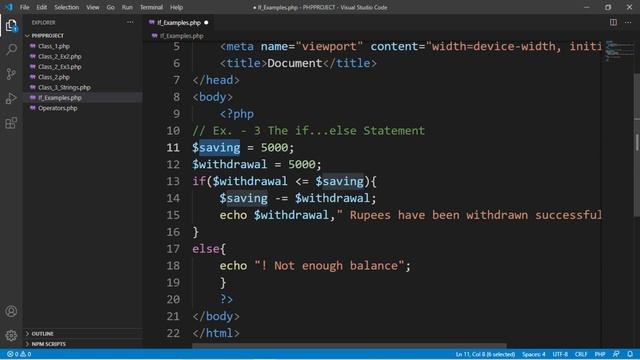The height and width of the screenshot is (360, 640).
Task: Click the Ln 11, Col 8 cursor position
Action: point(485,354)
